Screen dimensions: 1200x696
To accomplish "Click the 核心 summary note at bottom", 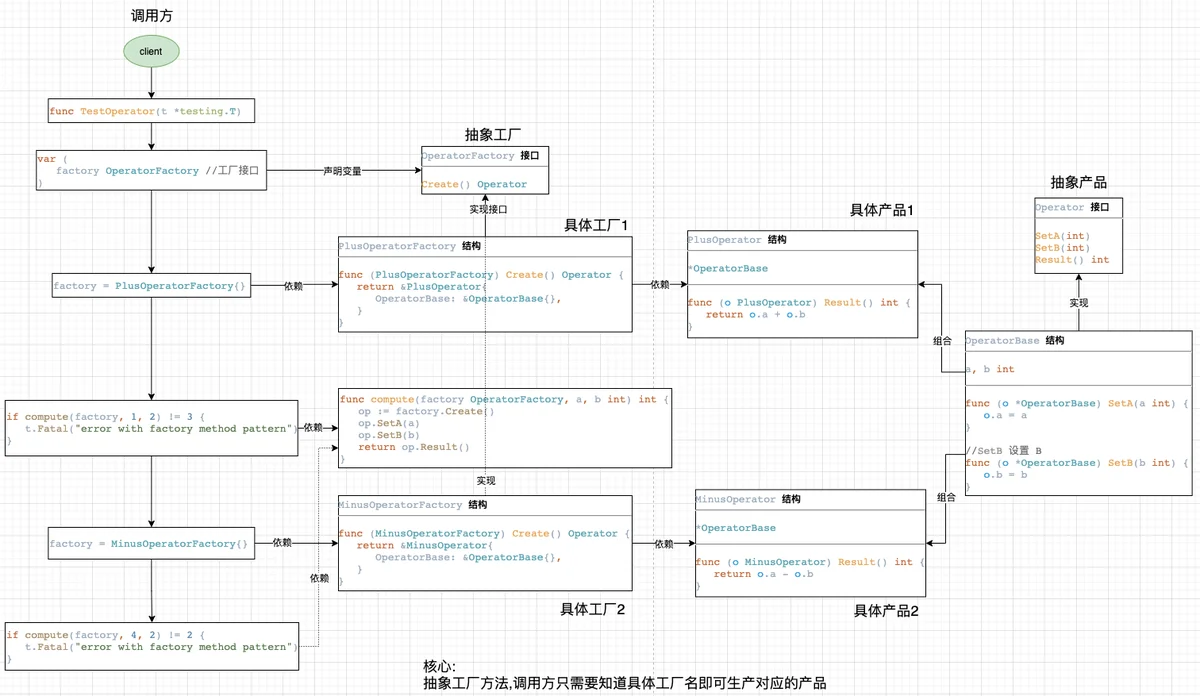I will [625, 675].
